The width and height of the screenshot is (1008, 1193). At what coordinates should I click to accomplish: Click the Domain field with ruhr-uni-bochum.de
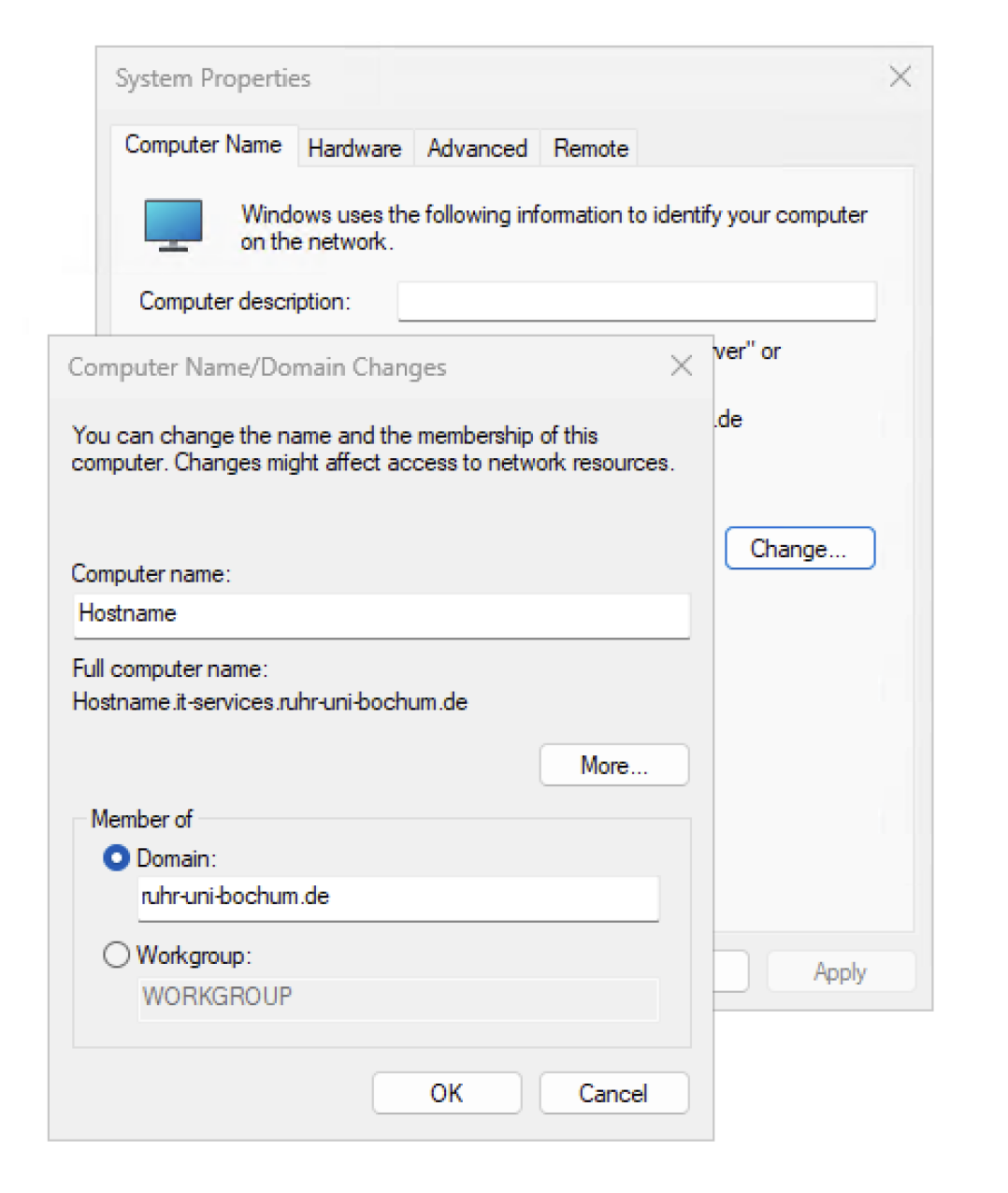point(398,898)
